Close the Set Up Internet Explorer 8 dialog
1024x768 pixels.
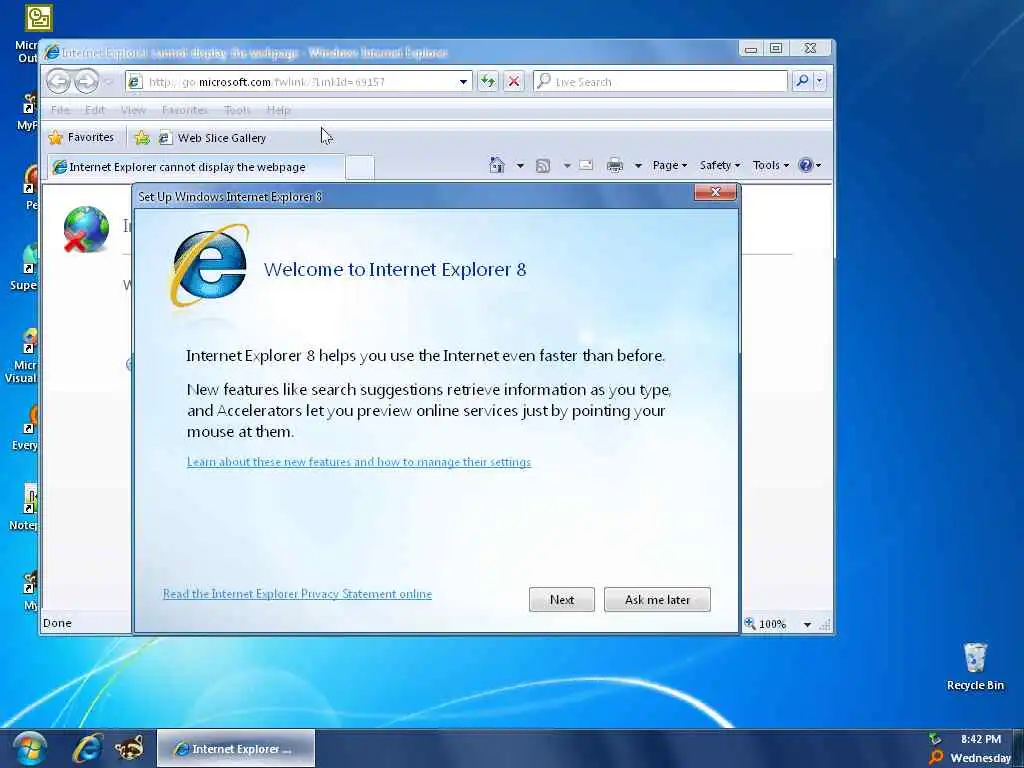click(x=715, y=192)
